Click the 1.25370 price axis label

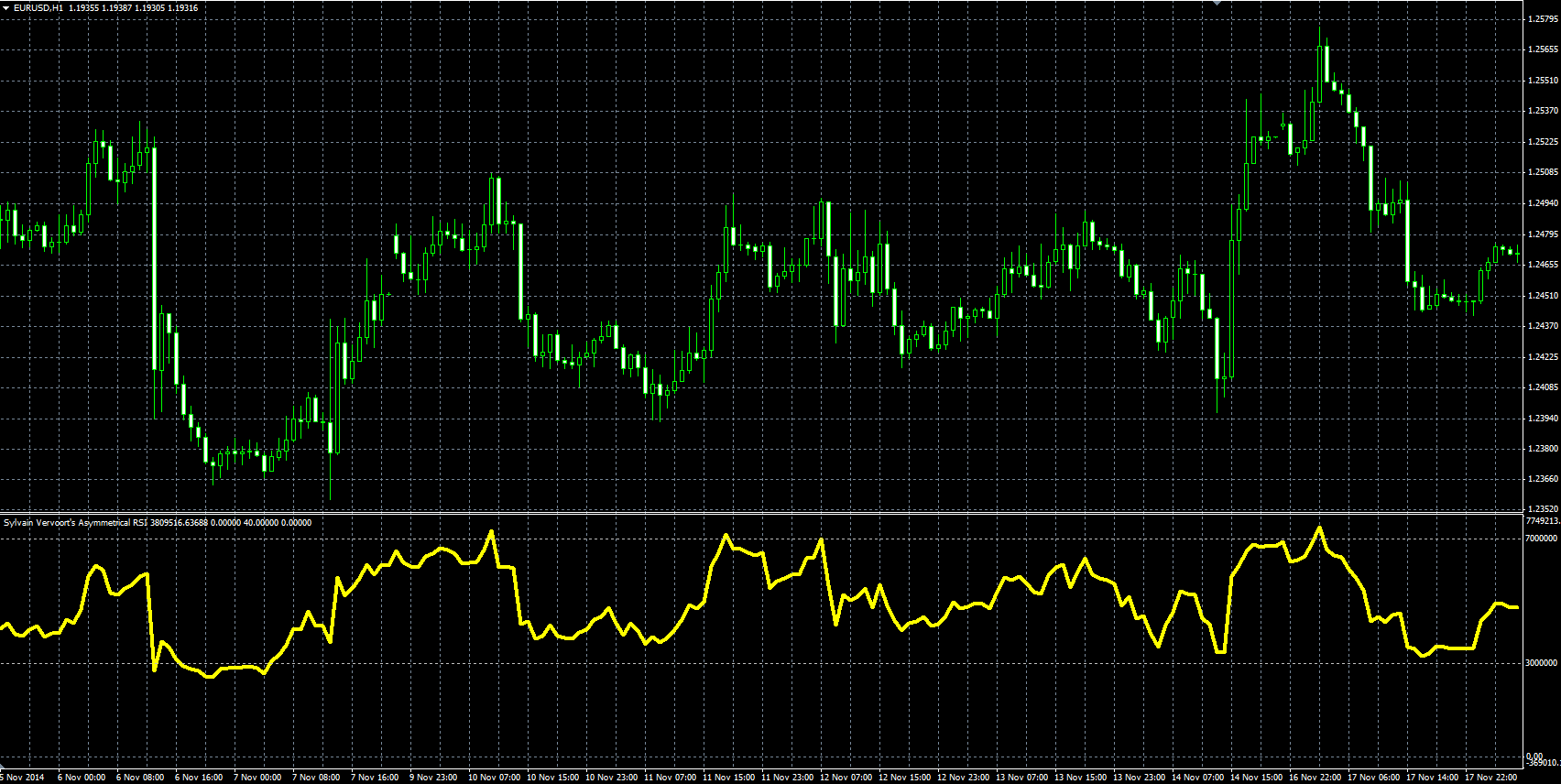(x=1544, y=111)
